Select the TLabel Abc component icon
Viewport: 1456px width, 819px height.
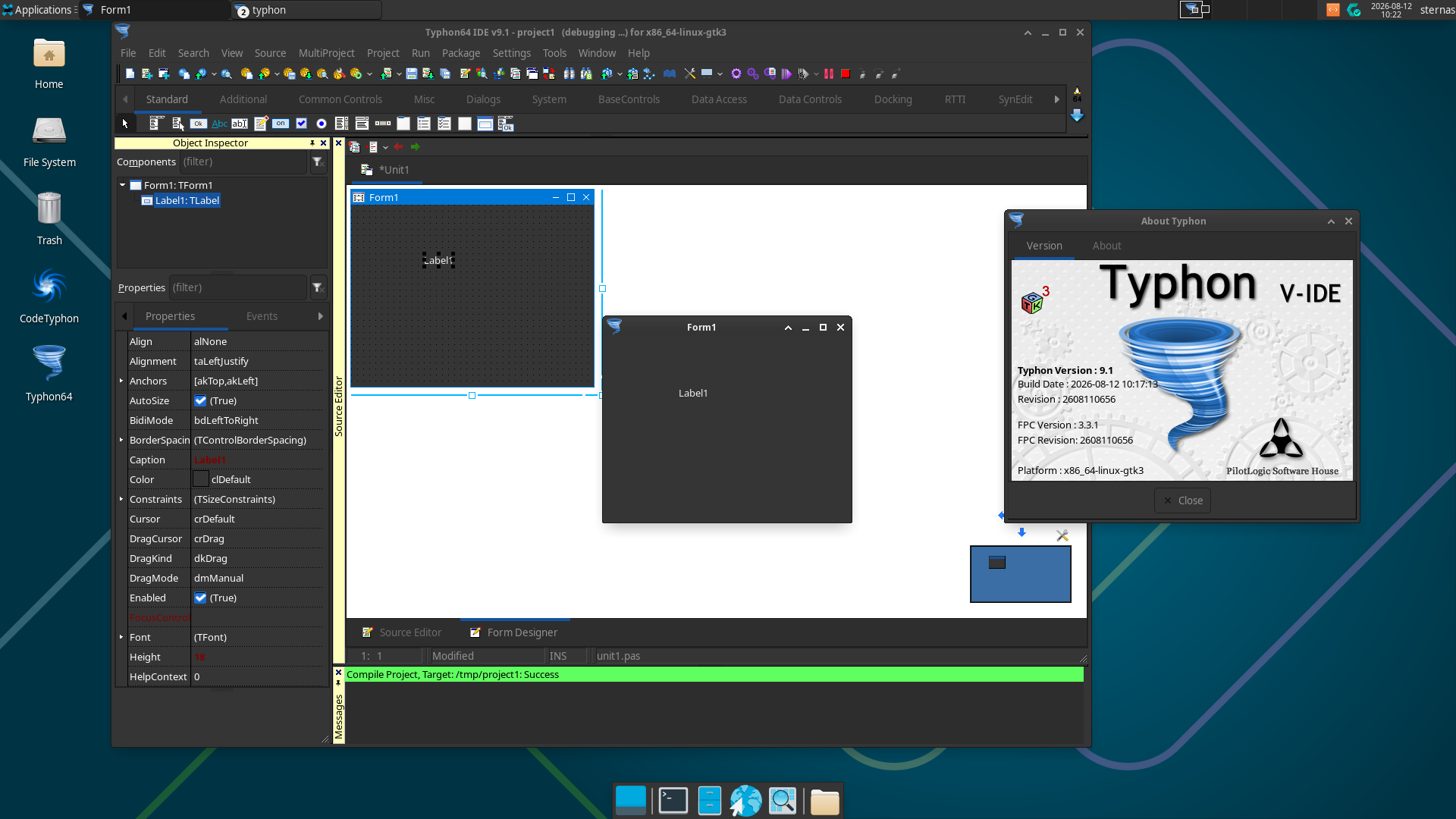click(219, 124)
